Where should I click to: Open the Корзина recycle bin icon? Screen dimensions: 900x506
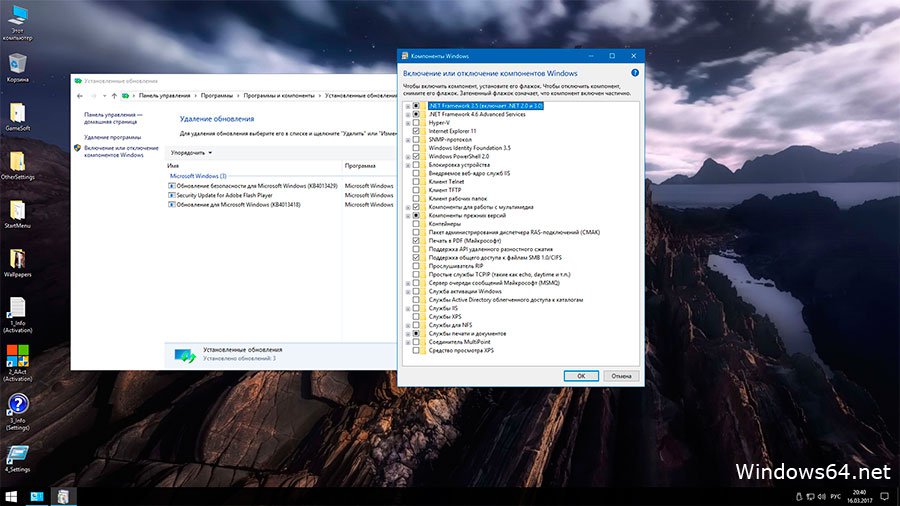17,63
